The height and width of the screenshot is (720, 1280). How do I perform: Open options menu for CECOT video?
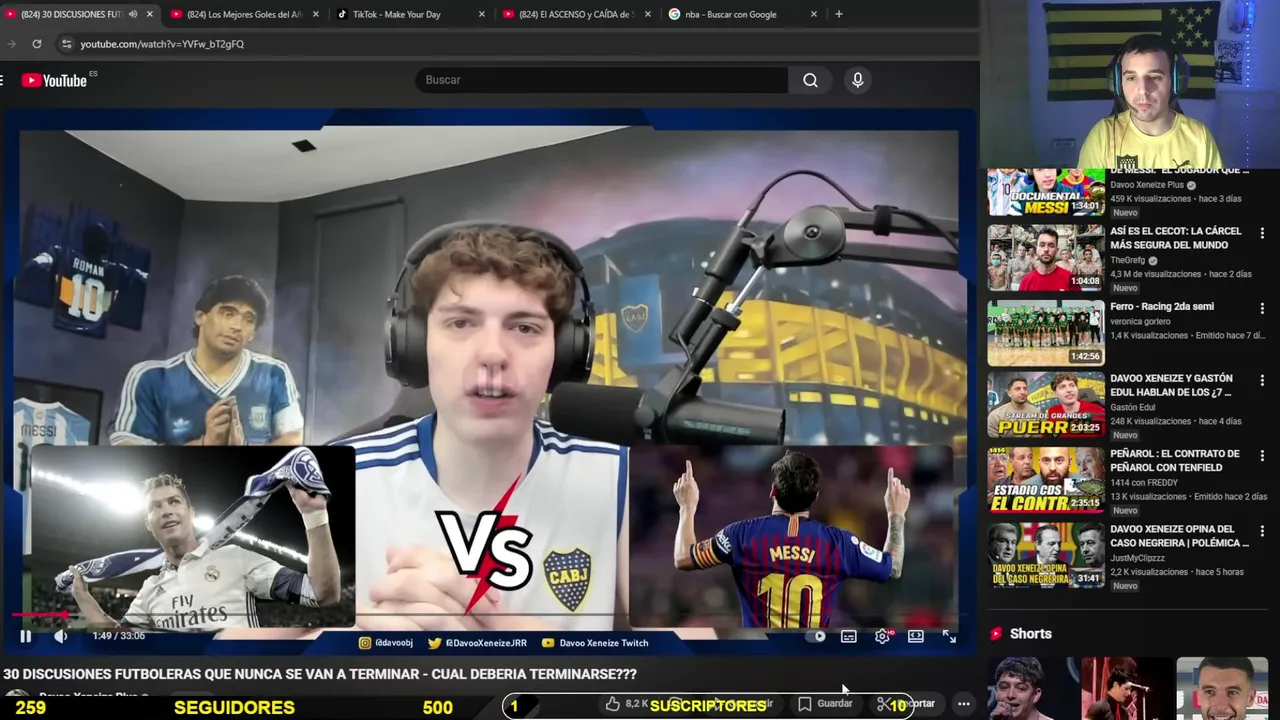coord(1262,233)
